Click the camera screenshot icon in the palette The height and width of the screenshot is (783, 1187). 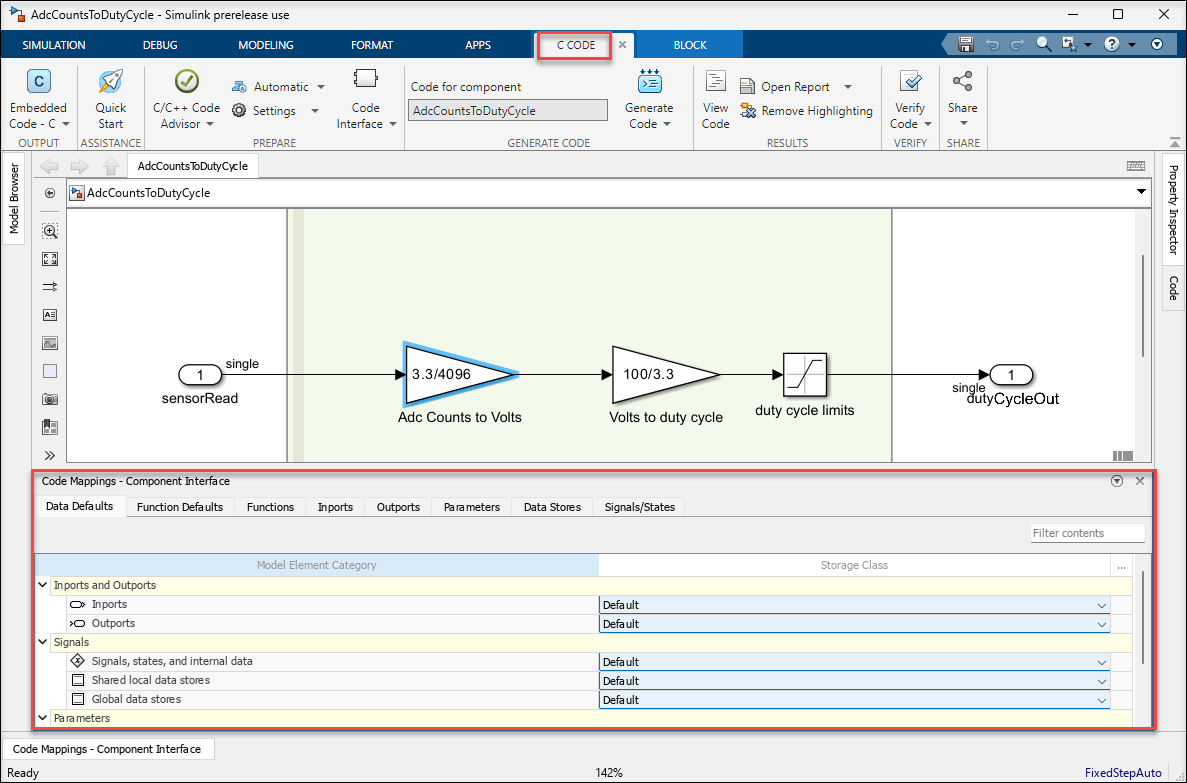(x=49, y=399)
